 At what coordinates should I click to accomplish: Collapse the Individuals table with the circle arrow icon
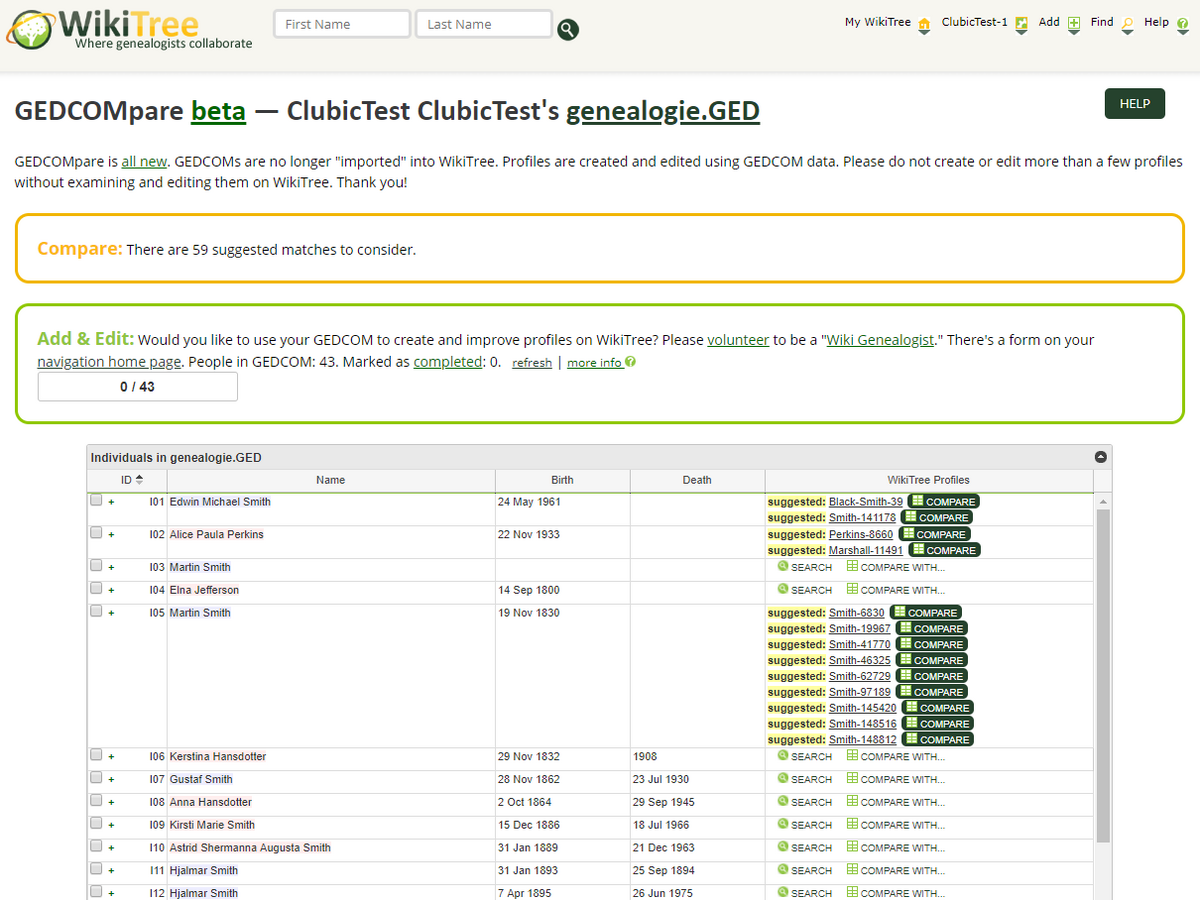[1101, 457]
